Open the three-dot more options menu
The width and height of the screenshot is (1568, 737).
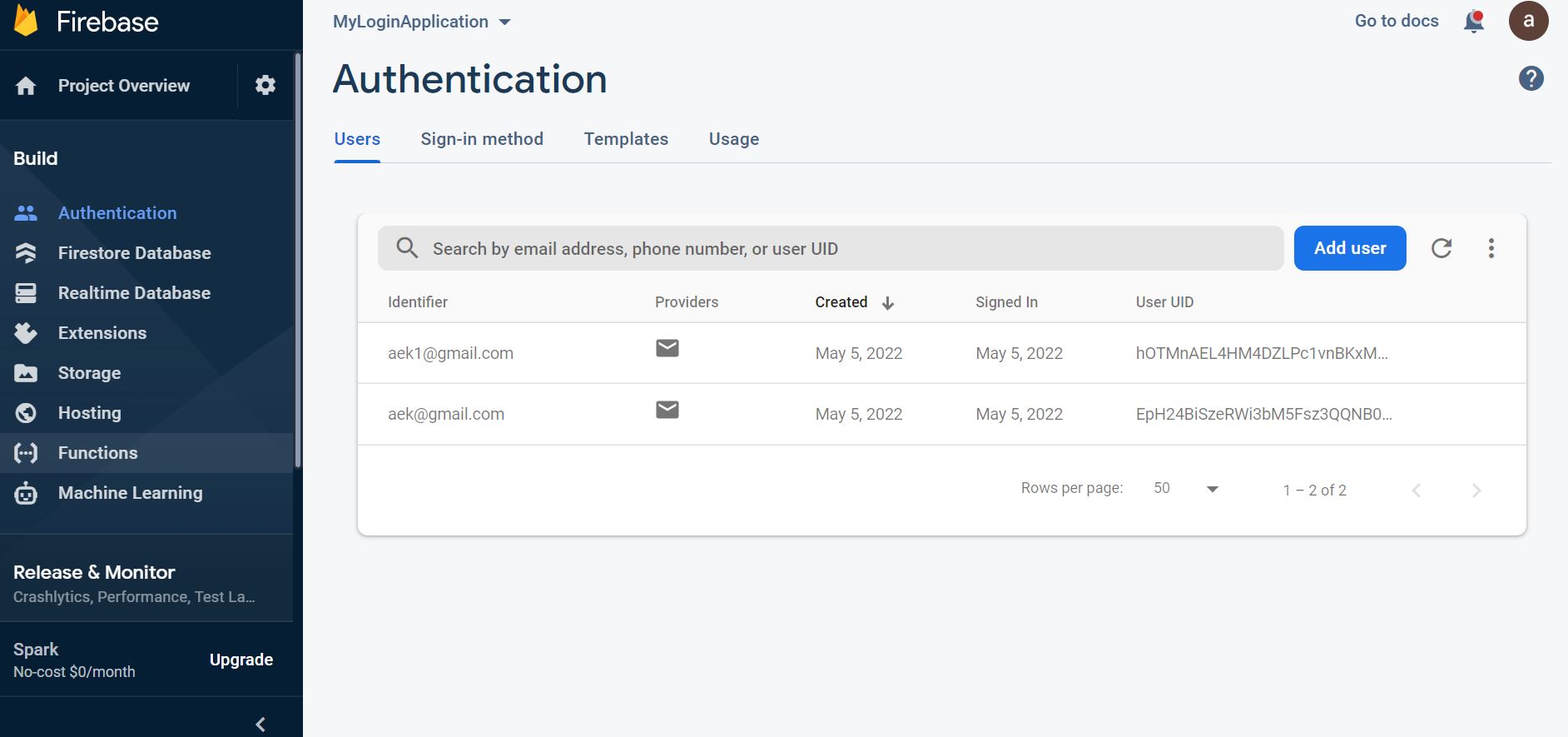click(x=1491, y=248)
